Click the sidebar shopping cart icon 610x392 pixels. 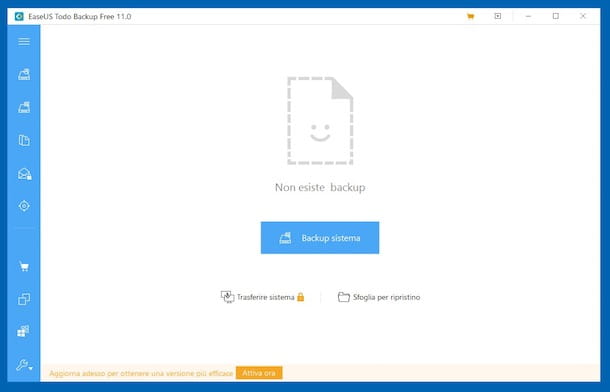coord(24,266)
